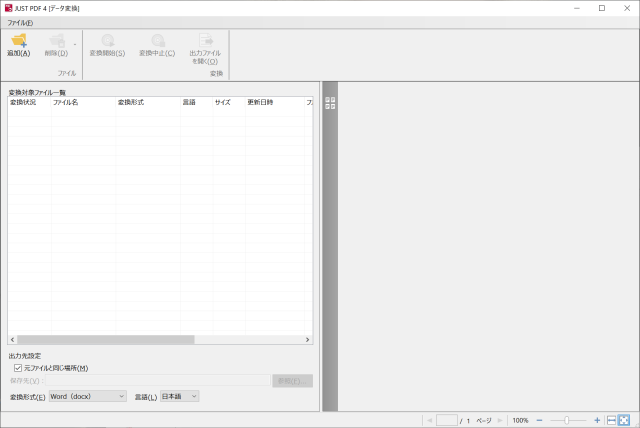640x428 pixels.
Task: Maximize the JUST PDF 4 window
Action: click(x=602, y=8)
